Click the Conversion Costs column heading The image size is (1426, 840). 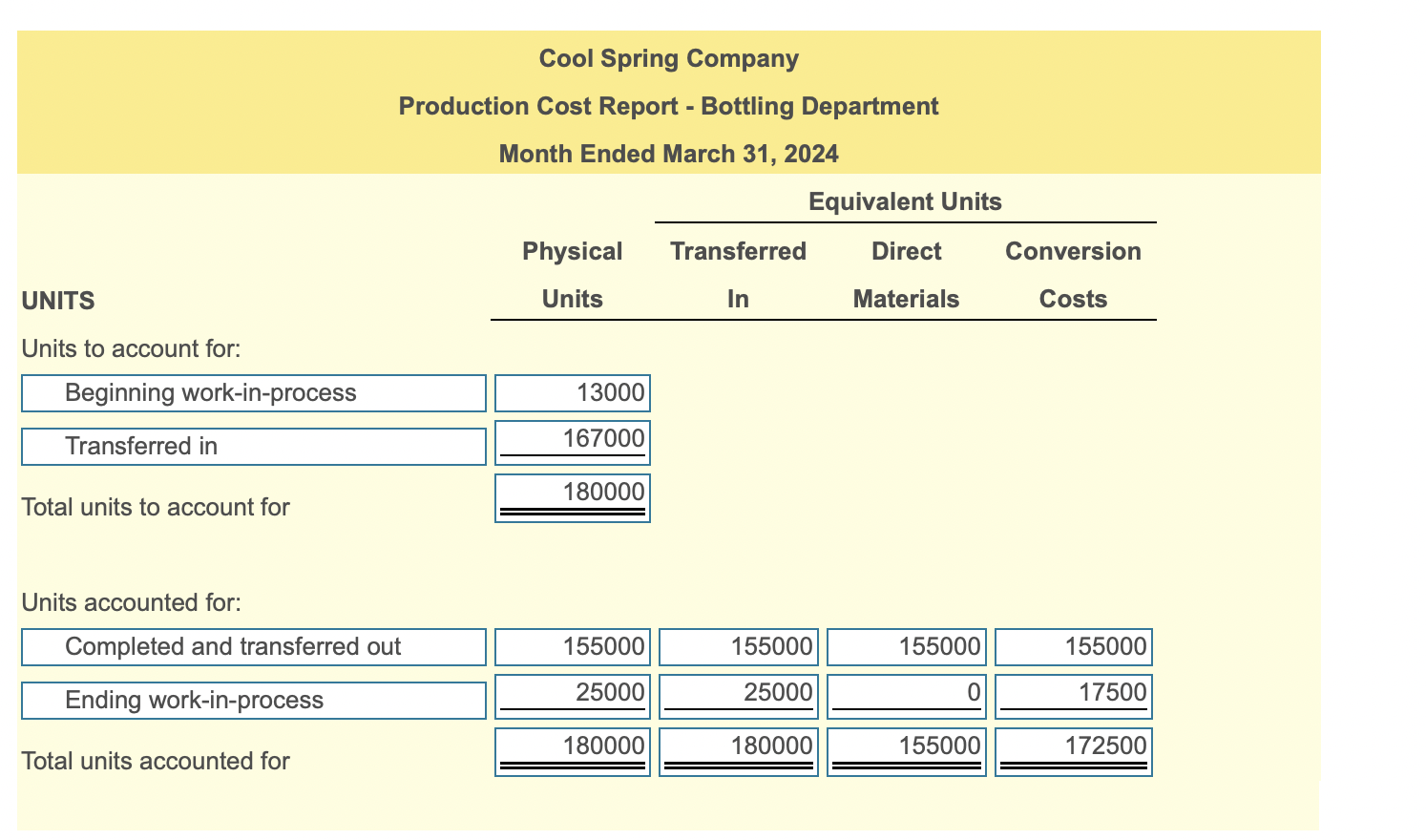pyautogui.click(x=1073, y=275)
